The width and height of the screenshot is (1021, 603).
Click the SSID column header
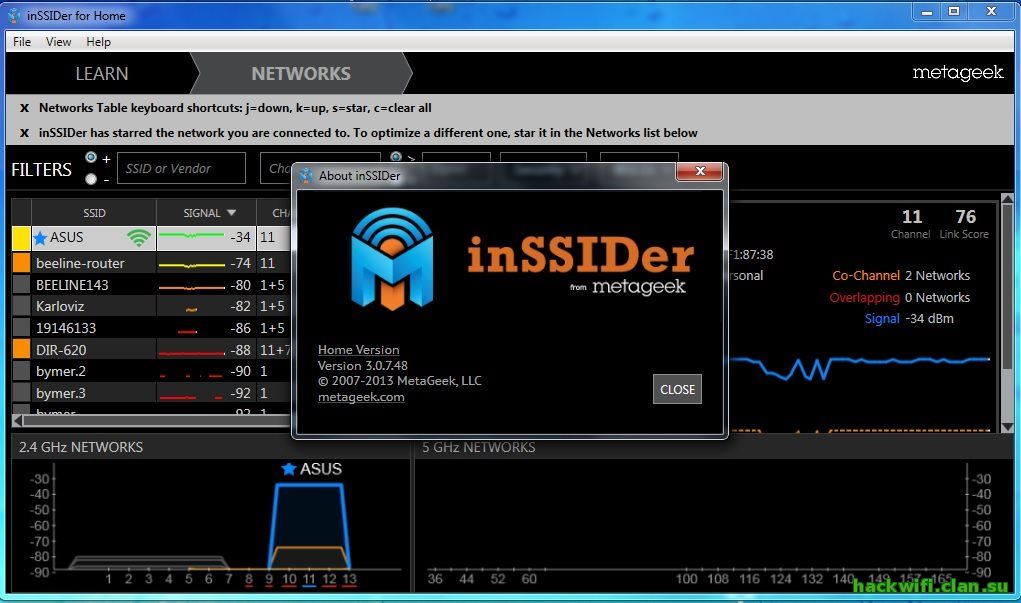tap(94, 213)
